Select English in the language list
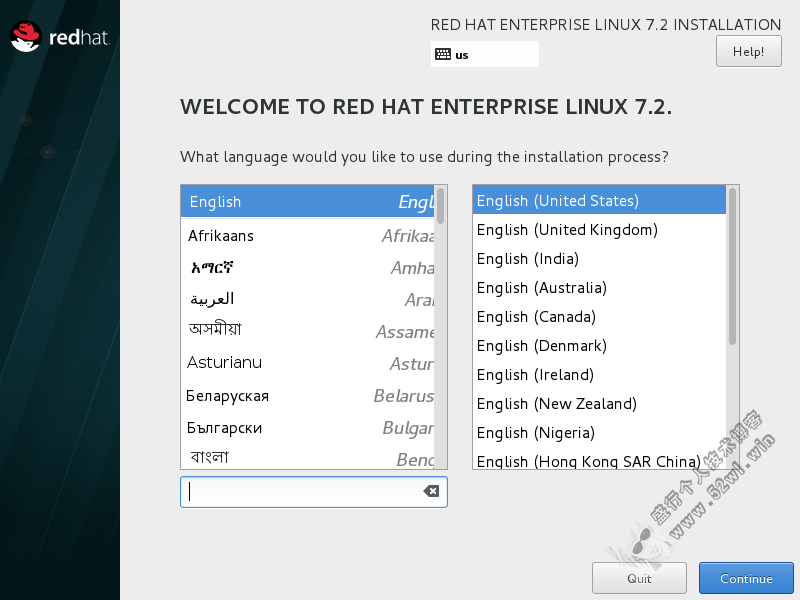This screenshot has height=600, width=800. (x=308, y=202)
